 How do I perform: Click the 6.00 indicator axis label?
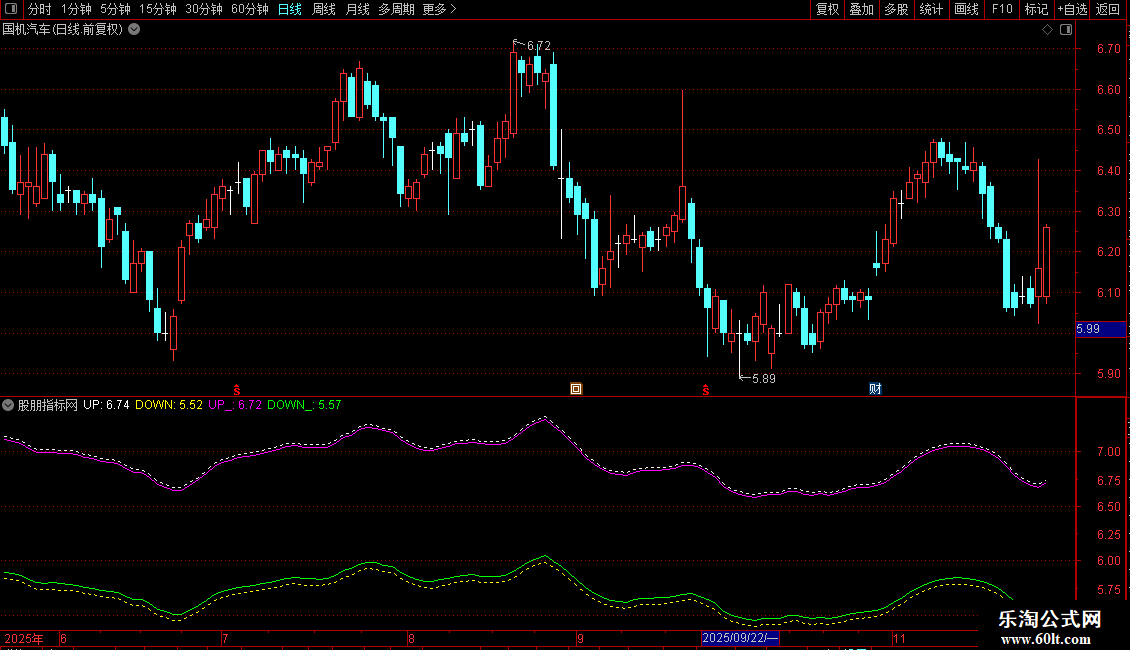coord(1108,561)
